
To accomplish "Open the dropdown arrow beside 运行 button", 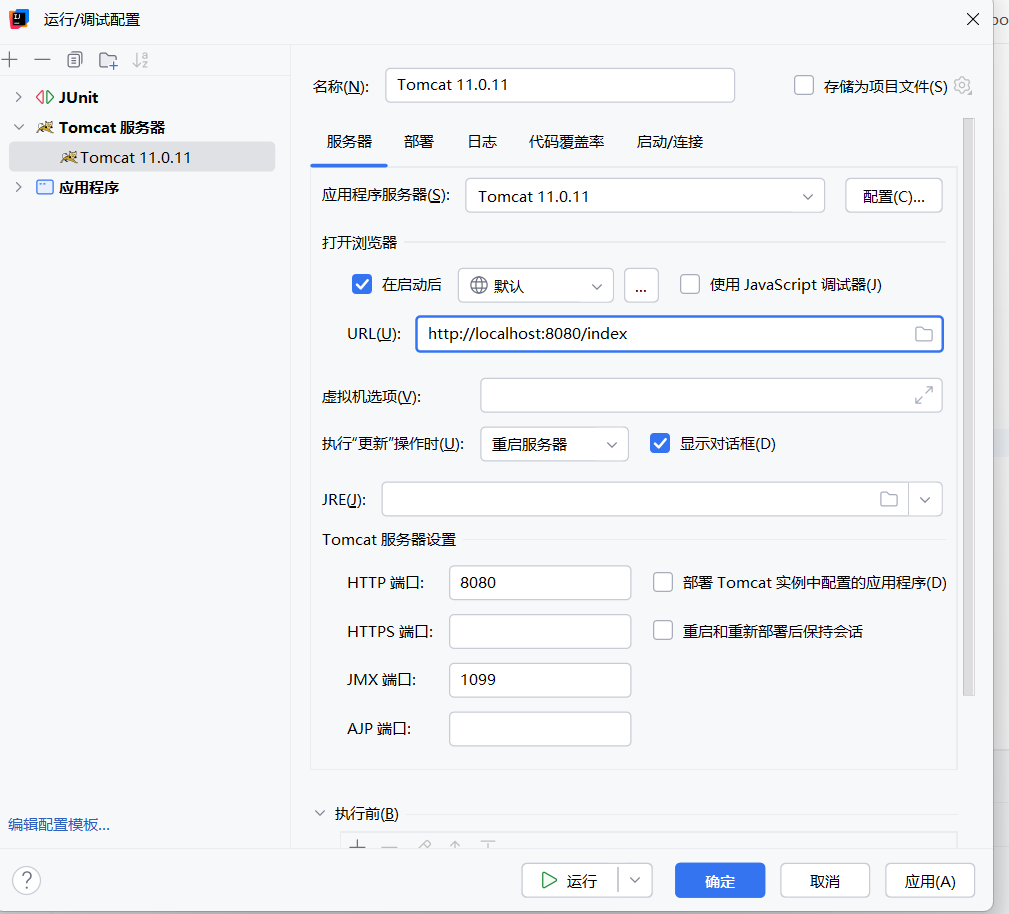I will (x=634, y=880).
